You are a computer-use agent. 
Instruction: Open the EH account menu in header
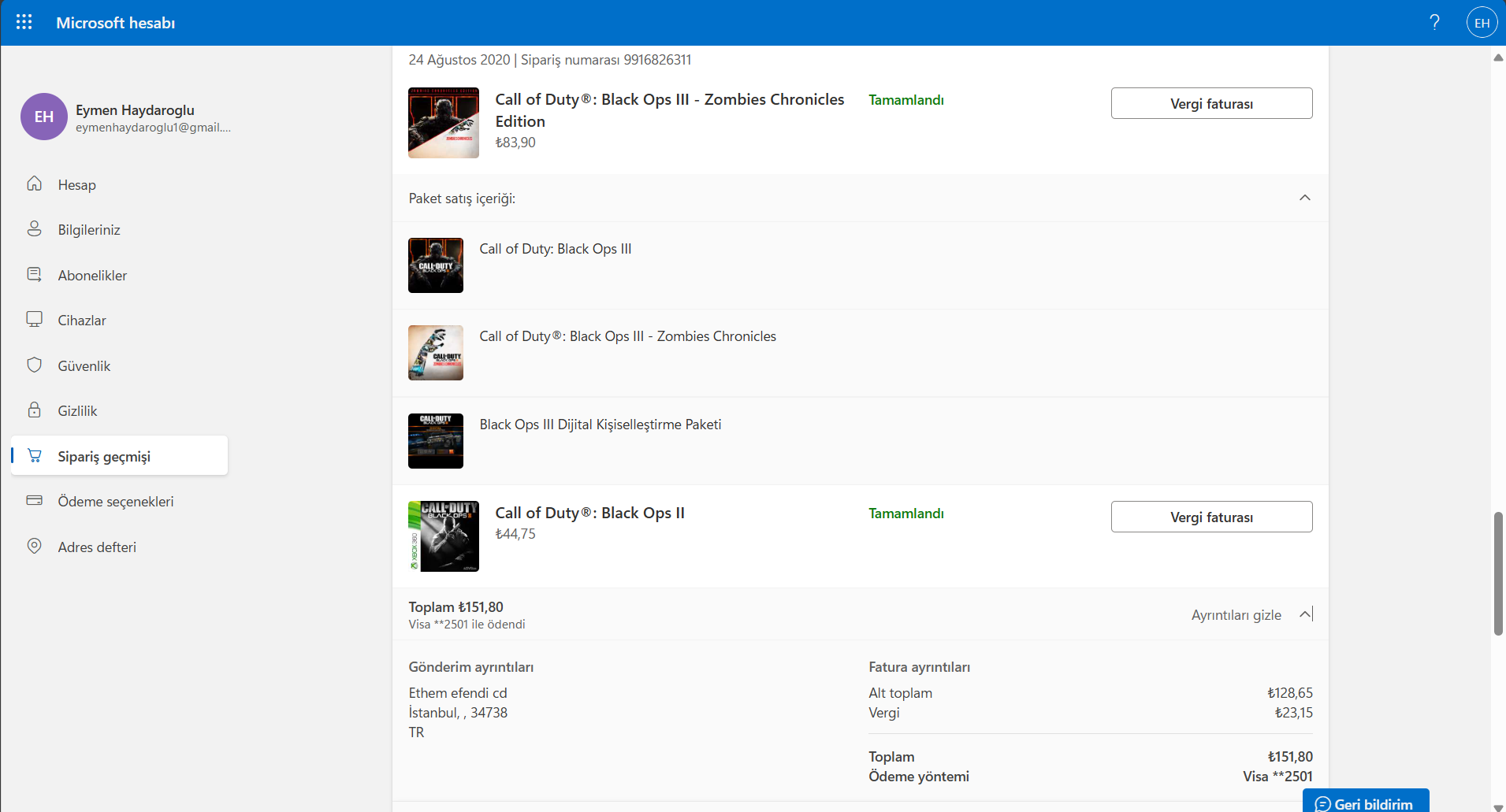(1482, 23)
